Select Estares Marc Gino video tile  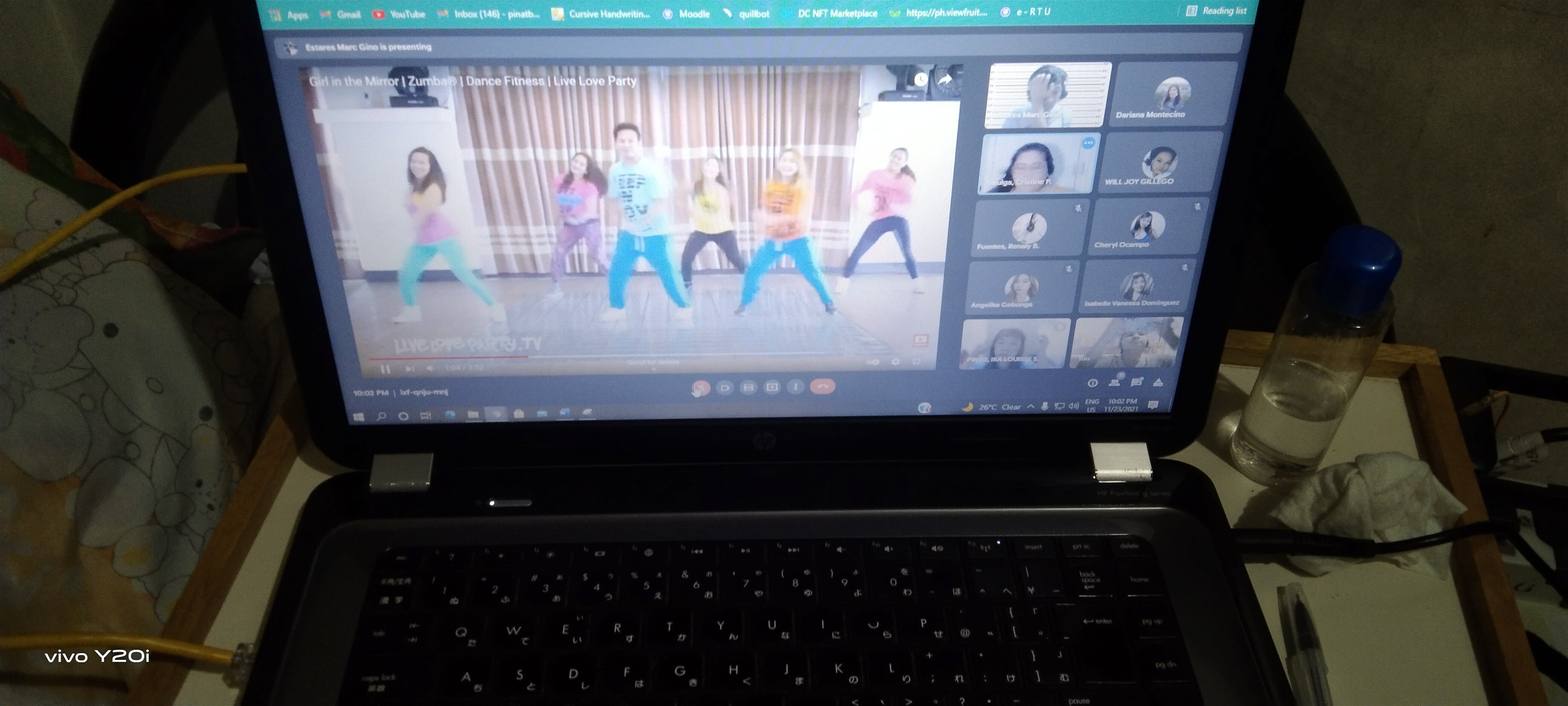1048,95
